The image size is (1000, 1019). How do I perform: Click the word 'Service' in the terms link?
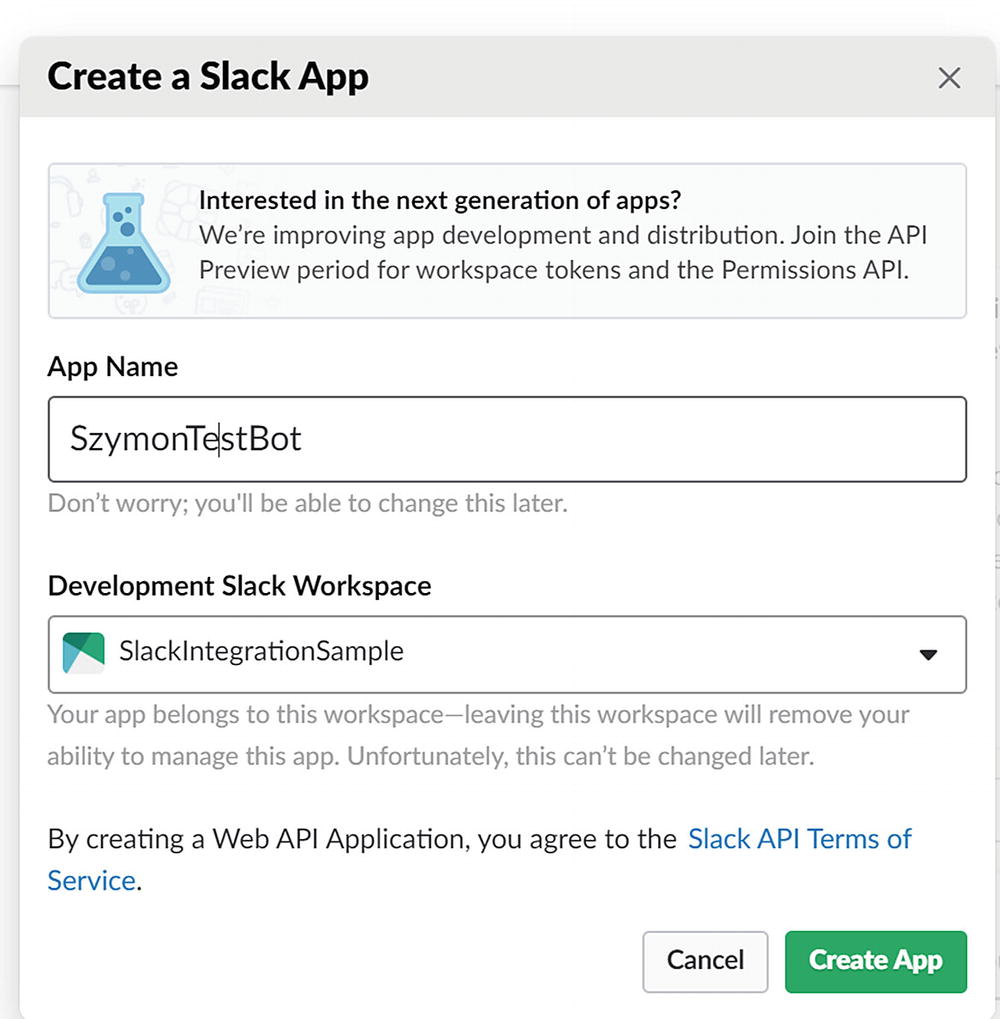pos(91,881)
